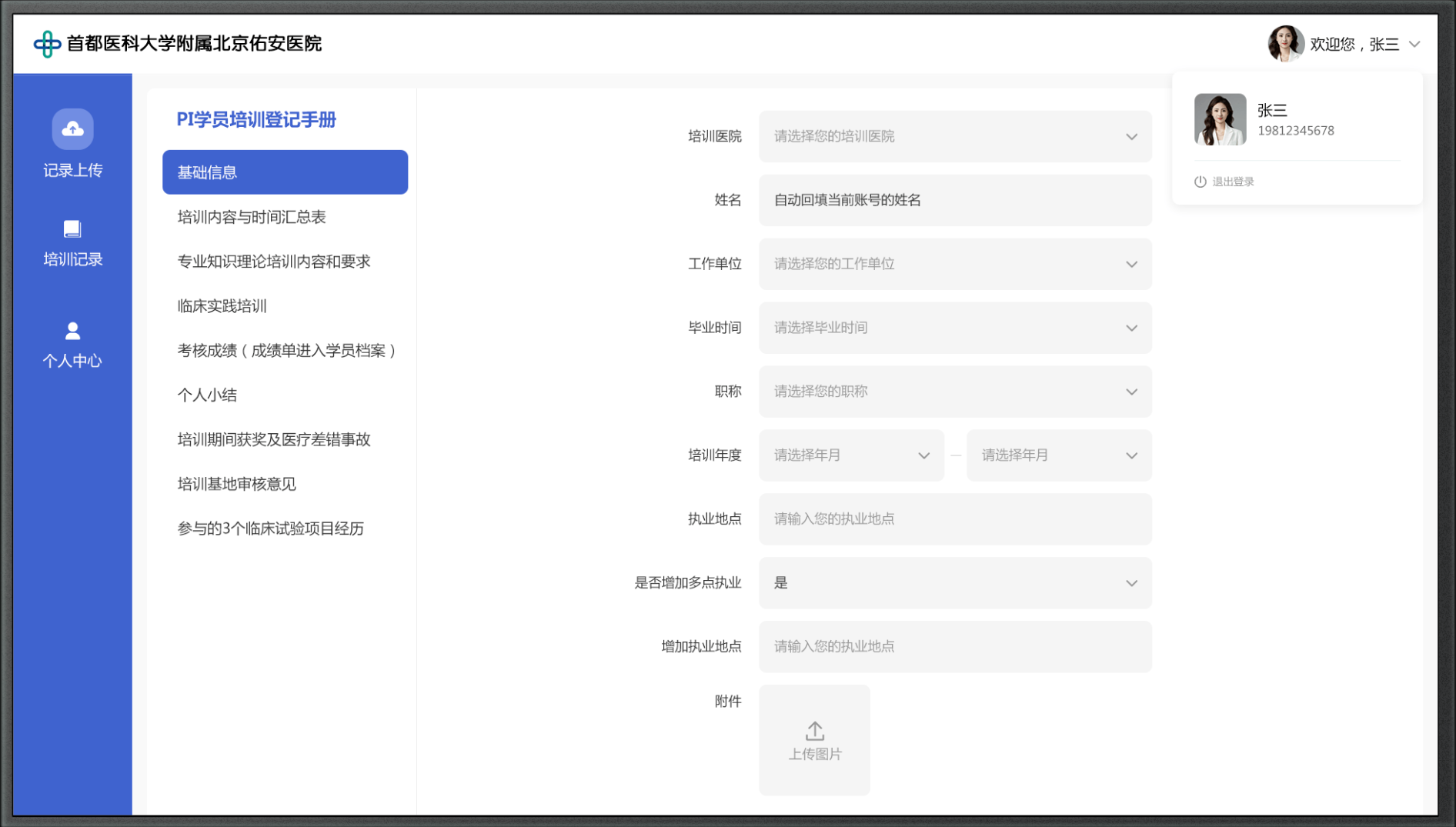Click the cloud upload icon for 记录上传

pos(72,128)
